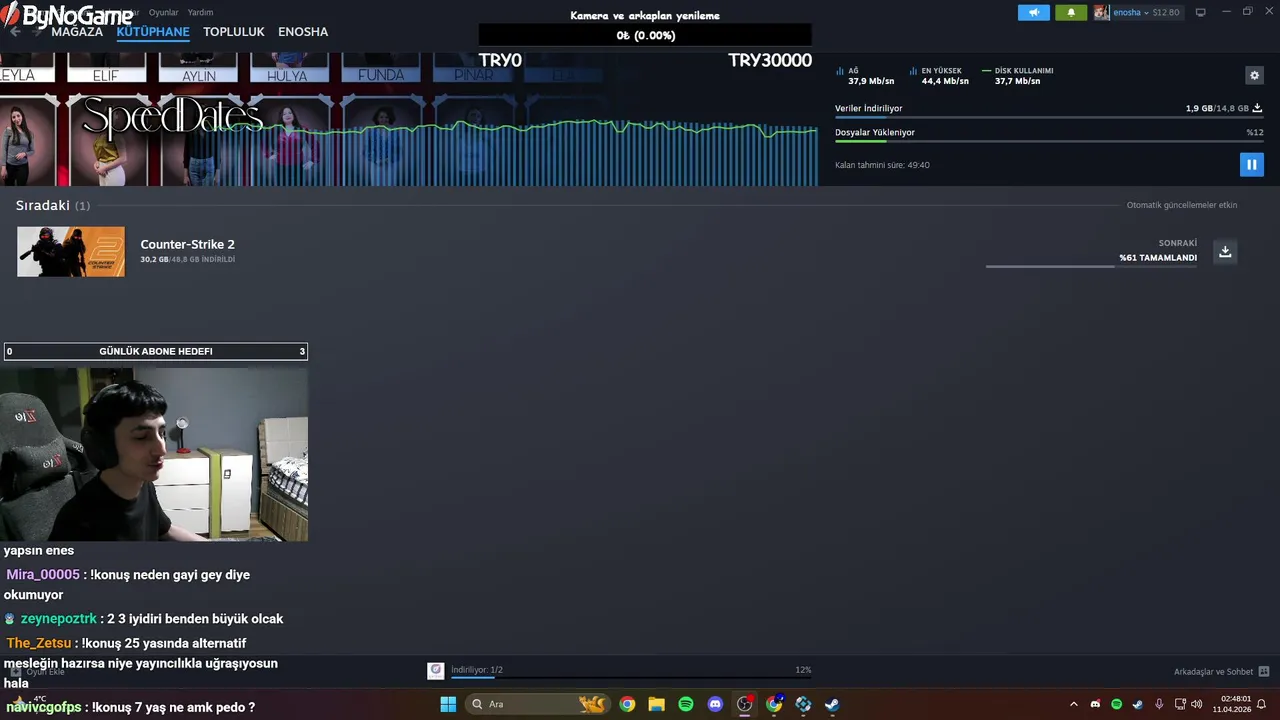
Task: Click the $12.80 wallet balance
Action: click(1166, 12)
